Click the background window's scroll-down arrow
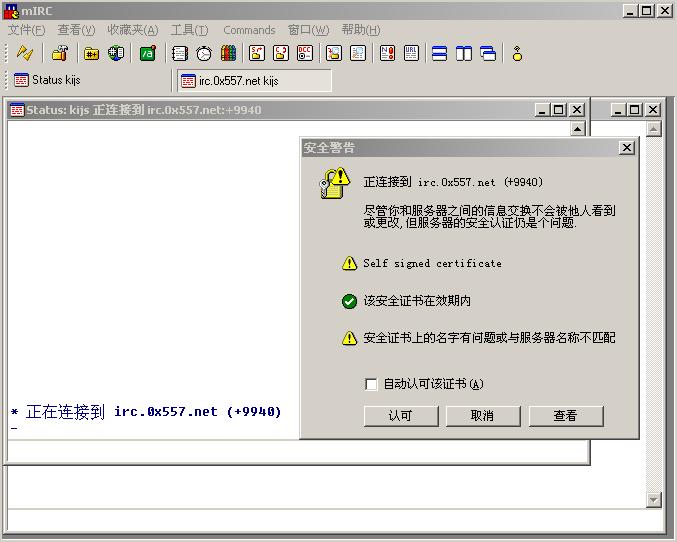677x542 pixels. 654,500
